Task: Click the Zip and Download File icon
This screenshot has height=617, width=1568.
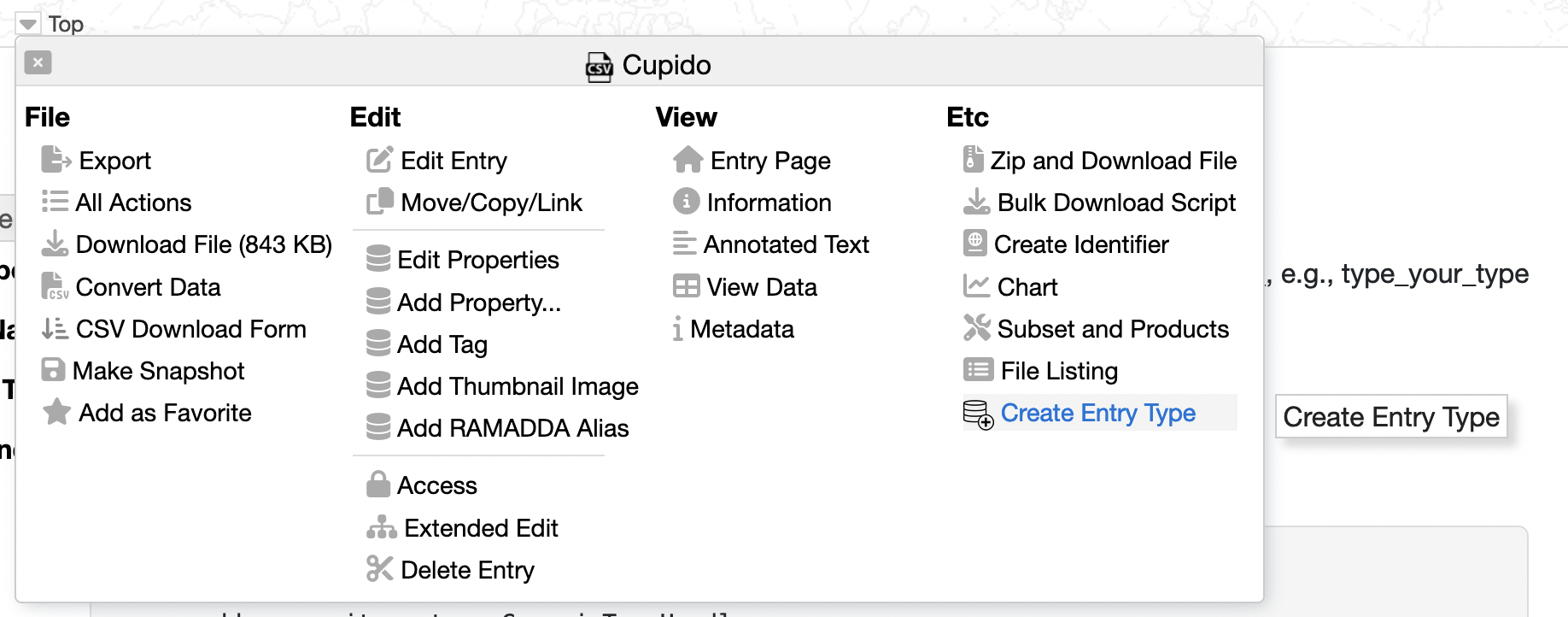Action: (x=973, y=159)
